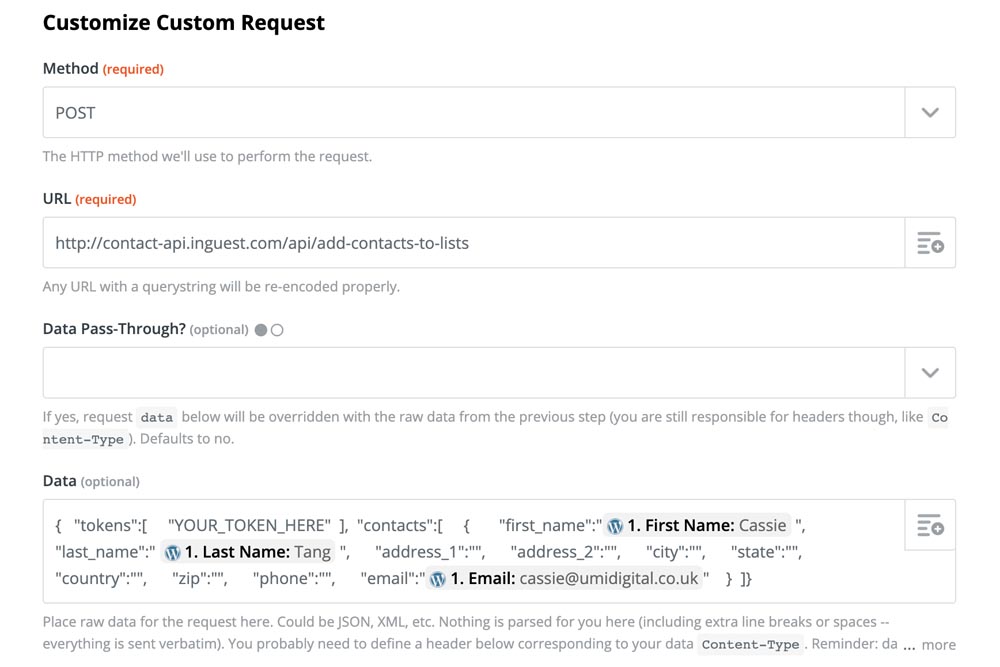The image size is (1000, 667).
Task: Click WordPress icon in Email pill
Action: [x=437, y=579]
